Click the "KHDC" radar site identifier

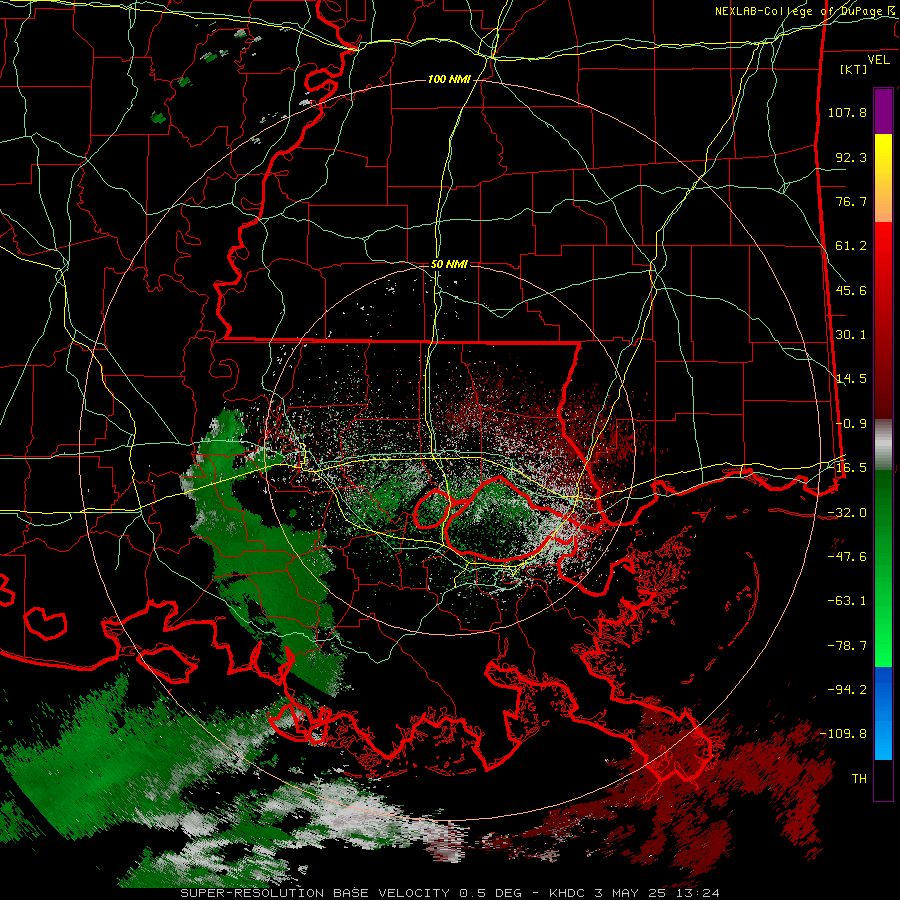567,893
